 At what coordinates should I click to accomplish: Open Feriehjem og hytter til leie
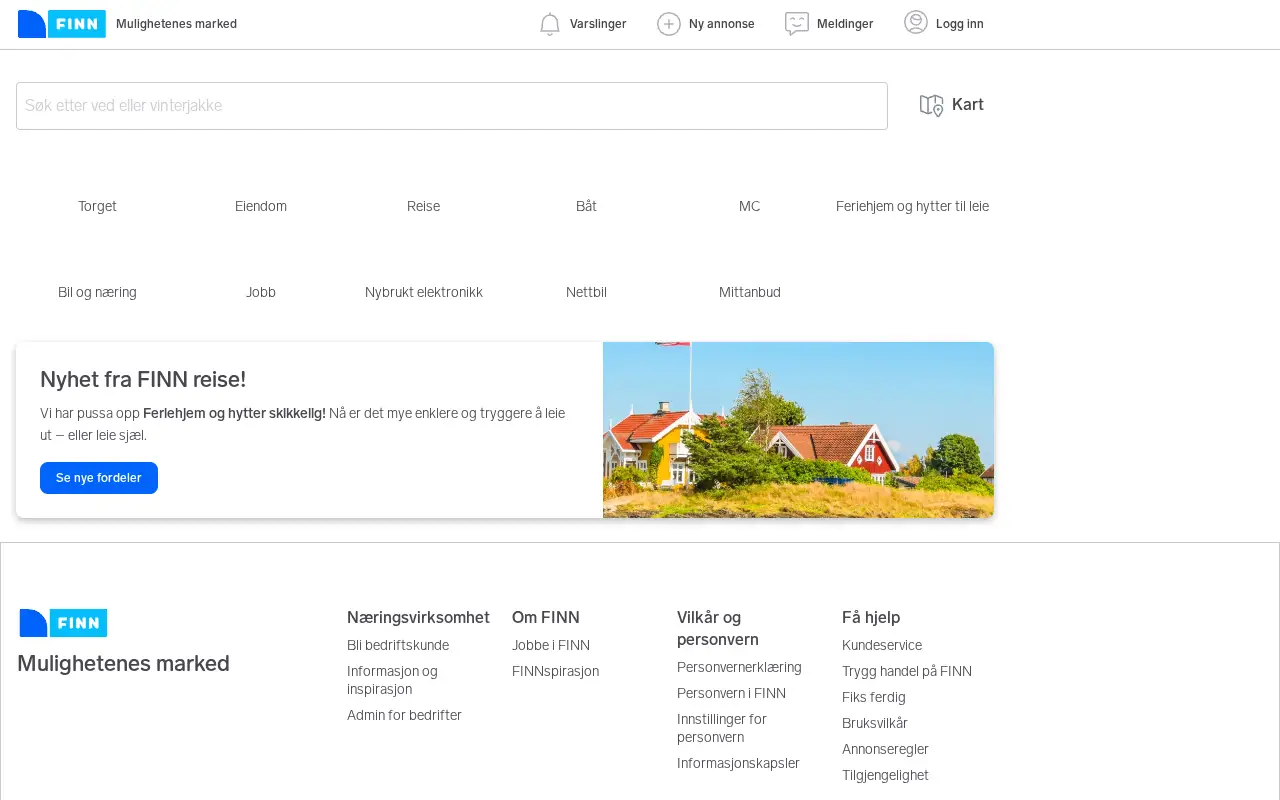912,206
